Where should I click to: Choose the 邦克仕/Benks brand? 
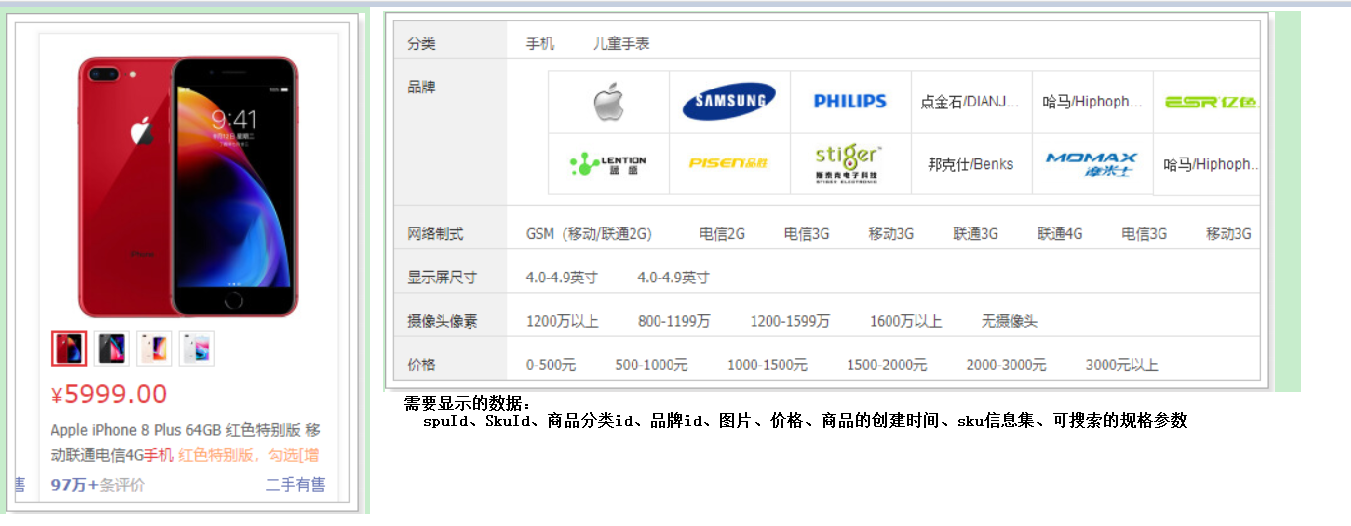point(970,164)
